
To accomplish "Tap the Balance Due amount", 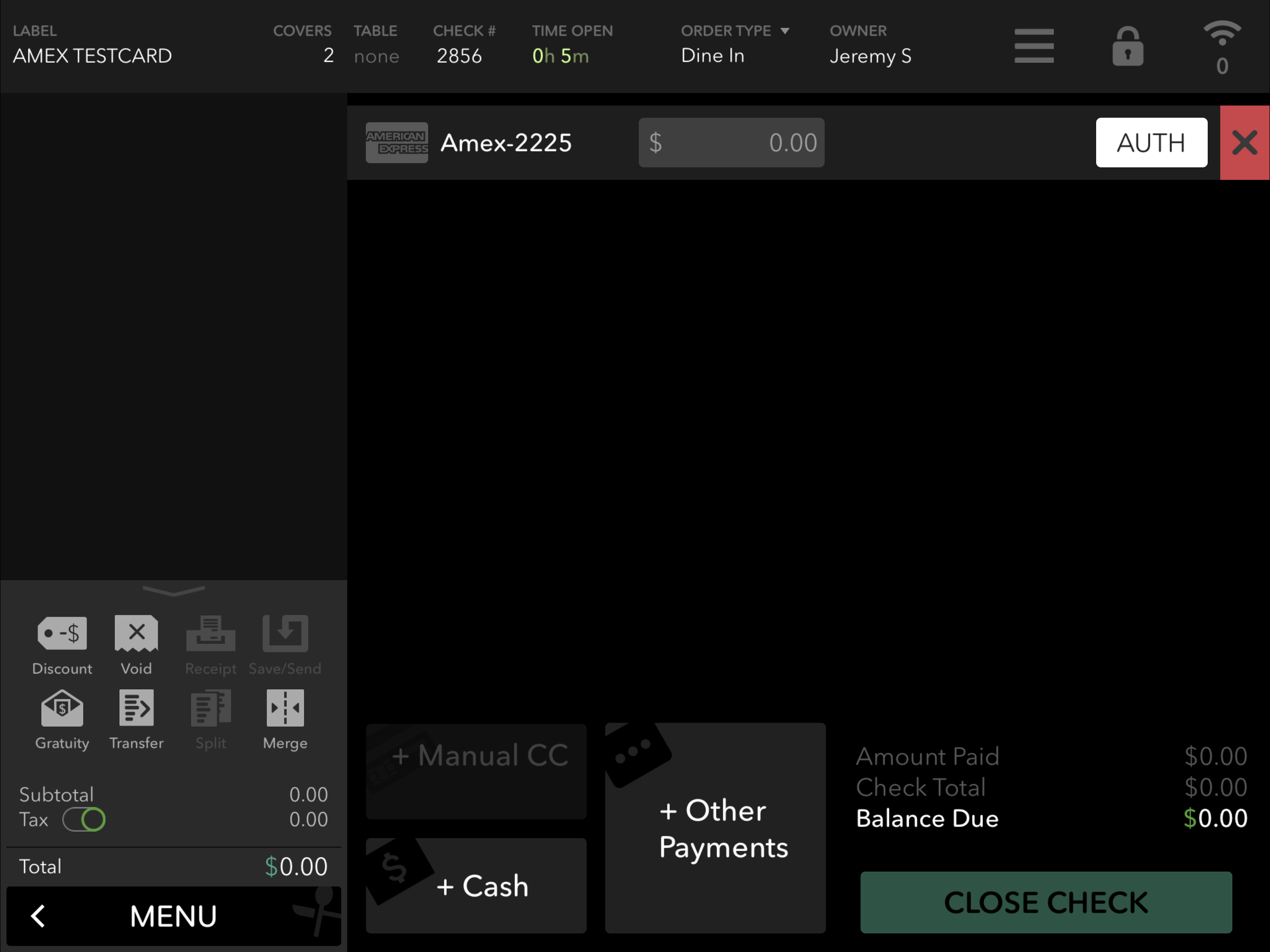I will (x=1216, y=818).
